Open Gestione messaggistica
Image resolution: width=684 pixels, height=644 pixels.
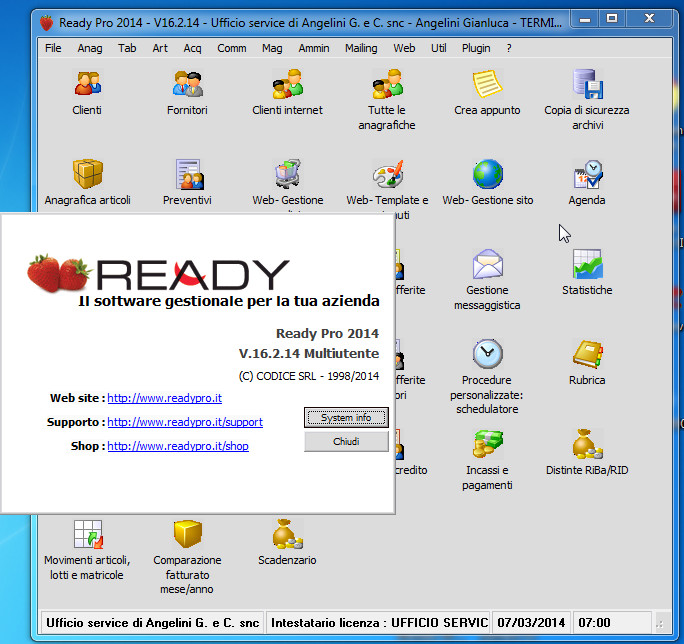coord(487,264)
